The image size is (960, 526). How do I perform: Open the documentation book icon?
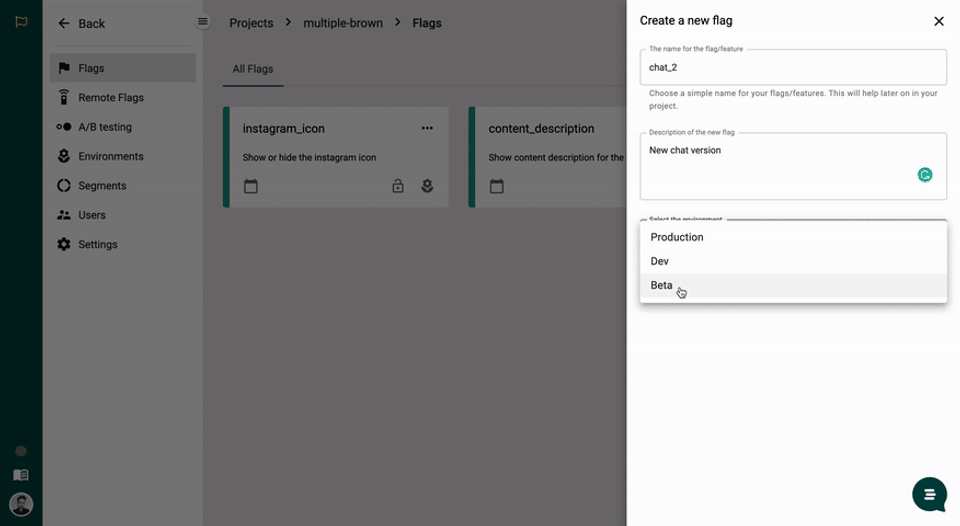click(x=21, y=475)
